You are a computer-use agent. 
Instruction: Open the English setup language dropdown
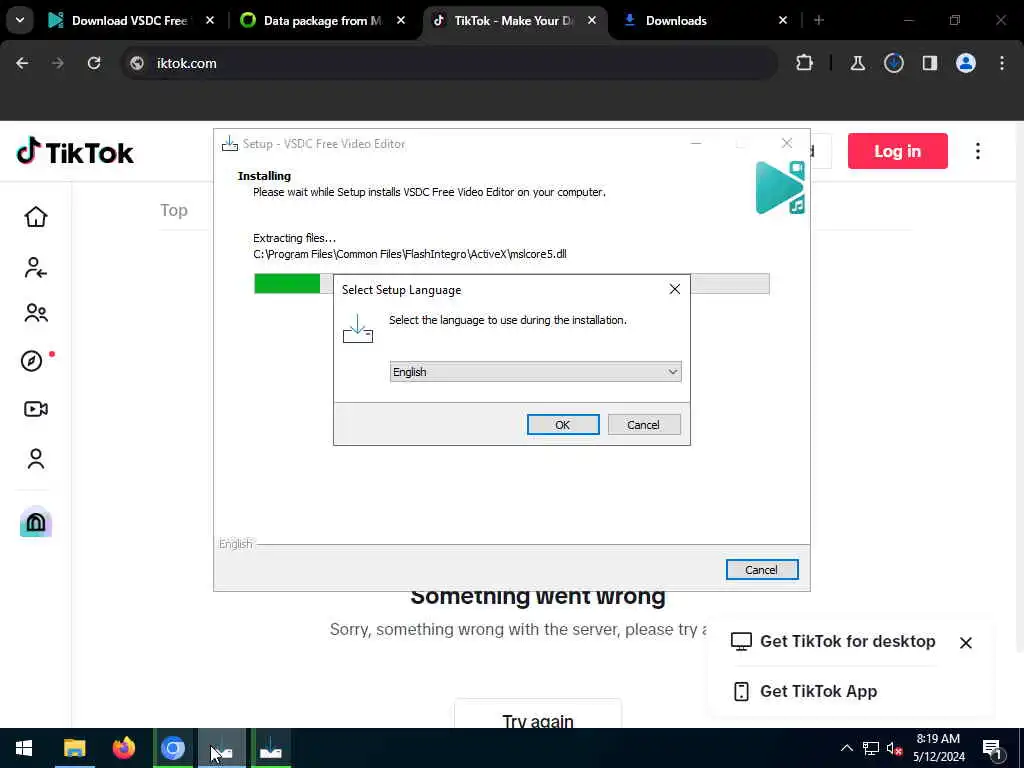click(x=536, y=372)
